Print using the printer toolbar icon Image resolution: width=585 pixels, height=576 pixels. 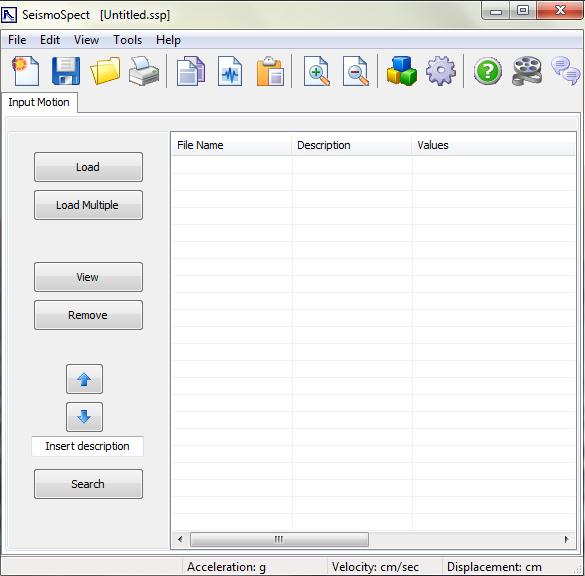click(144, 71)
